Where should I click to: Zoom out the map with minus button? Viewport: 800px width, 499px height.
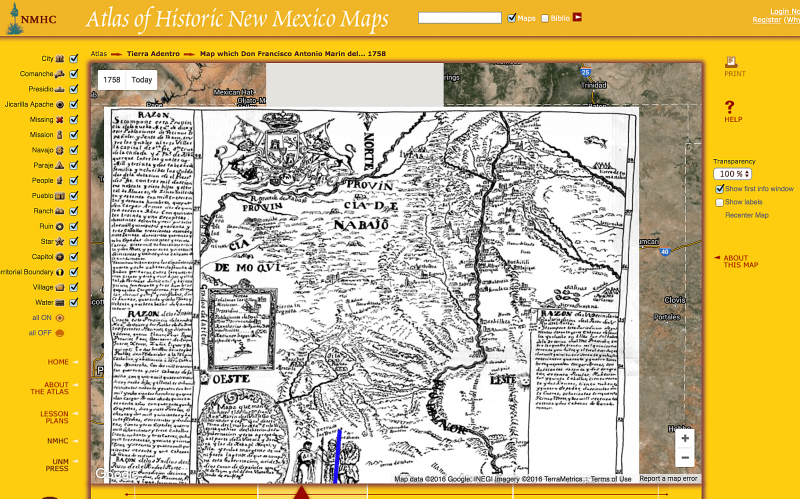pos(685,458)
